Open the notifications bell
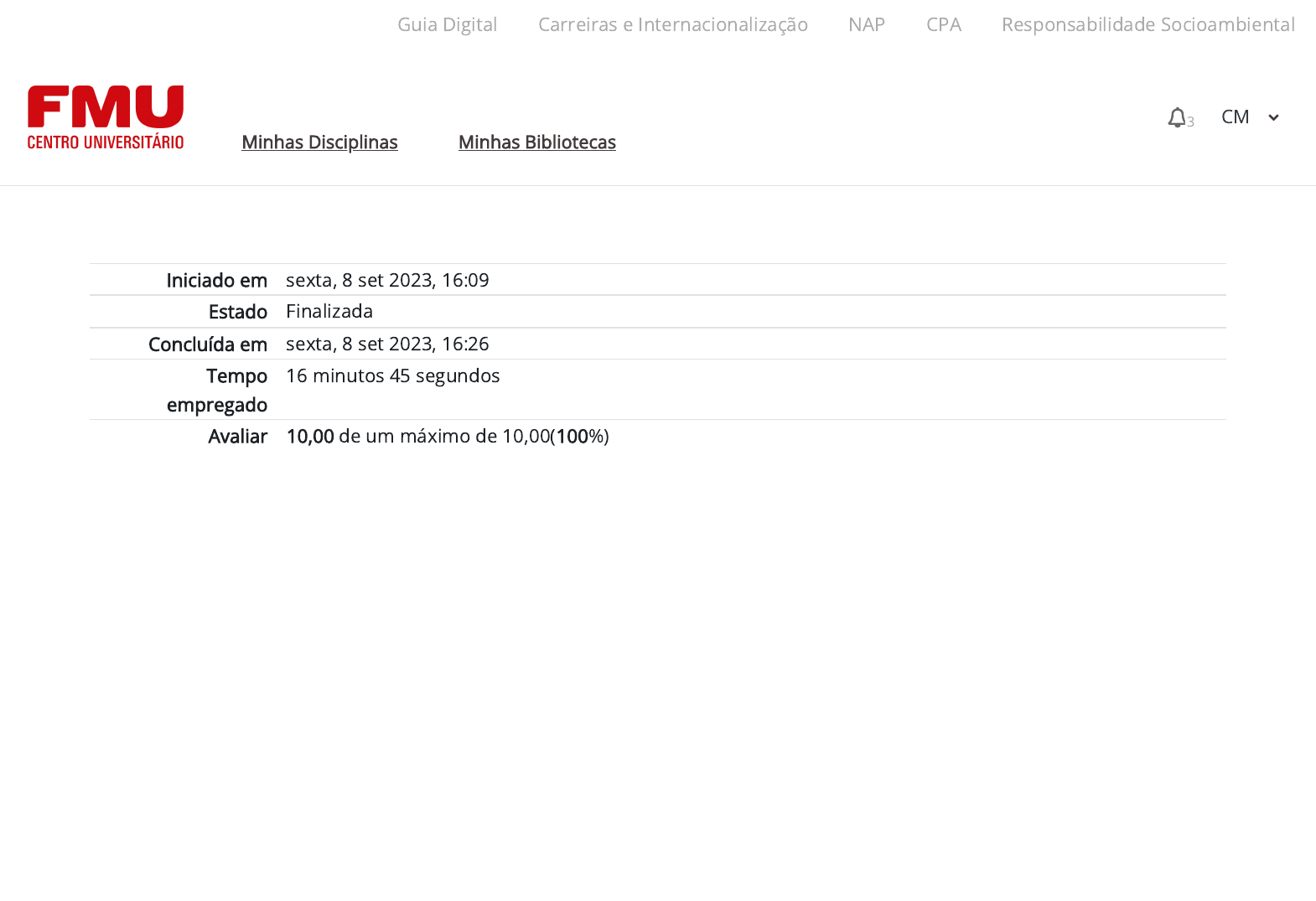Screen dimensions: 1316x901 (x=1176, y=117)
